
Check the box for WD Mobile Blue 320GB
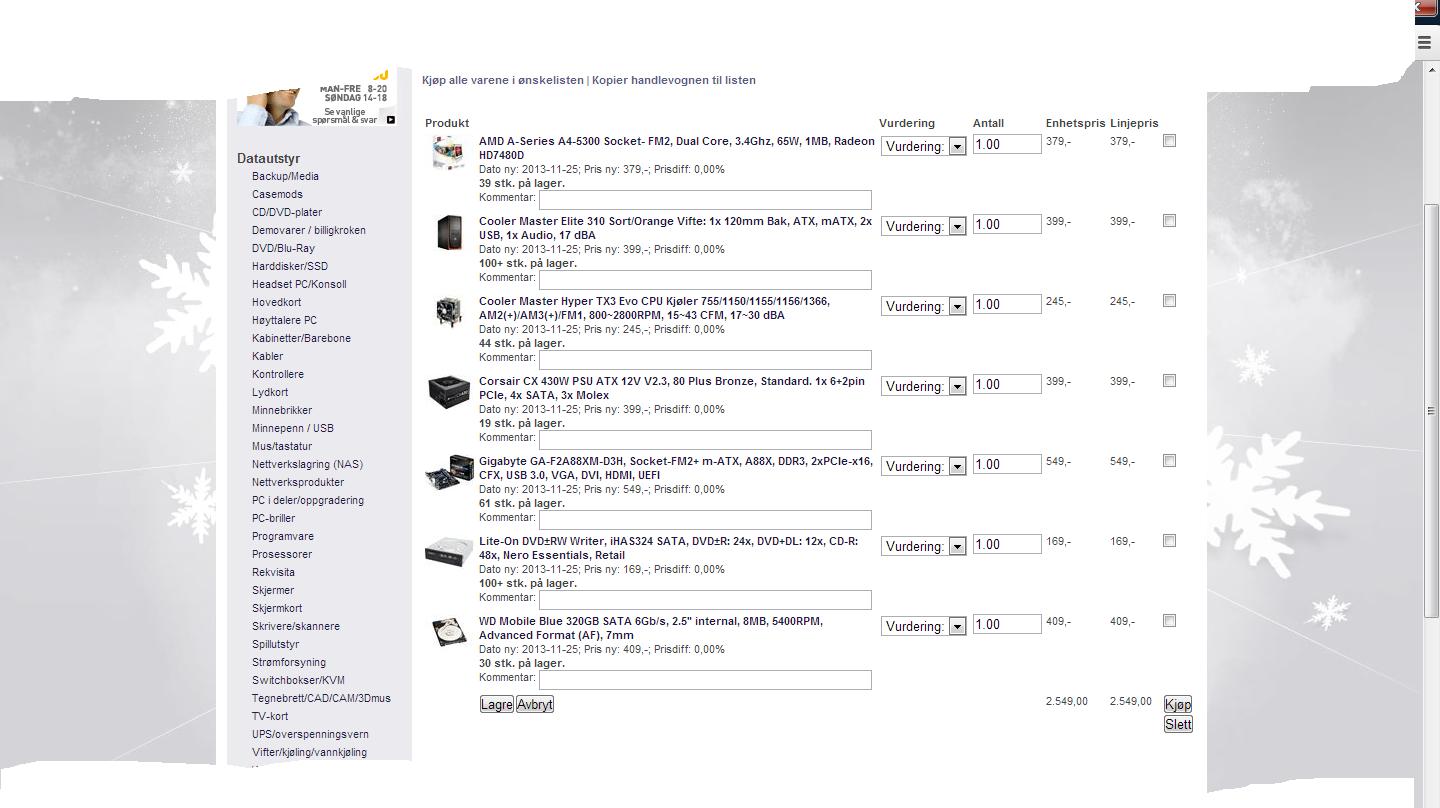(x=1169, y=621)
